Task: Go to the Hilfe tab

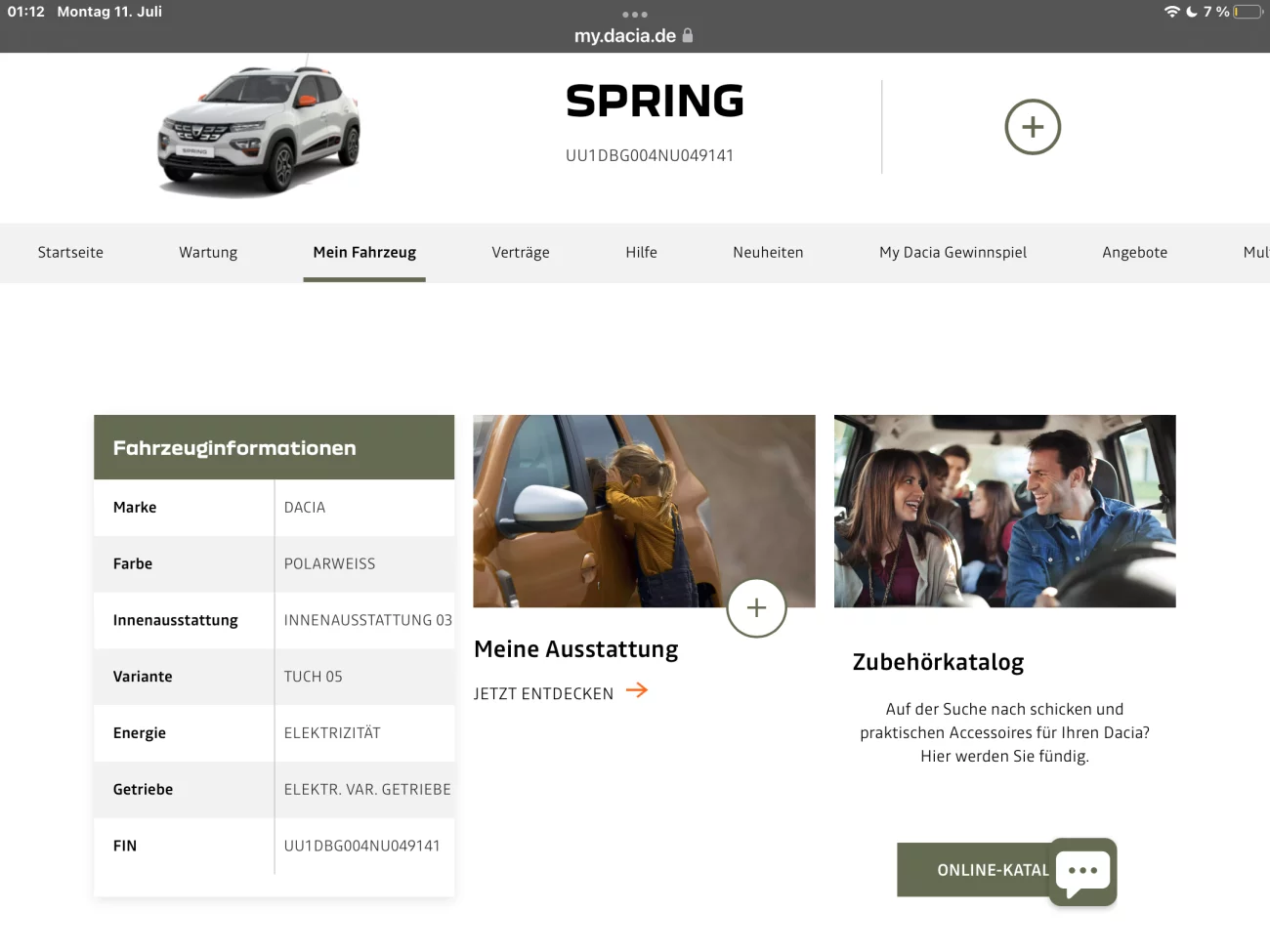Action: pyautogui.click(x=641, y=252)
